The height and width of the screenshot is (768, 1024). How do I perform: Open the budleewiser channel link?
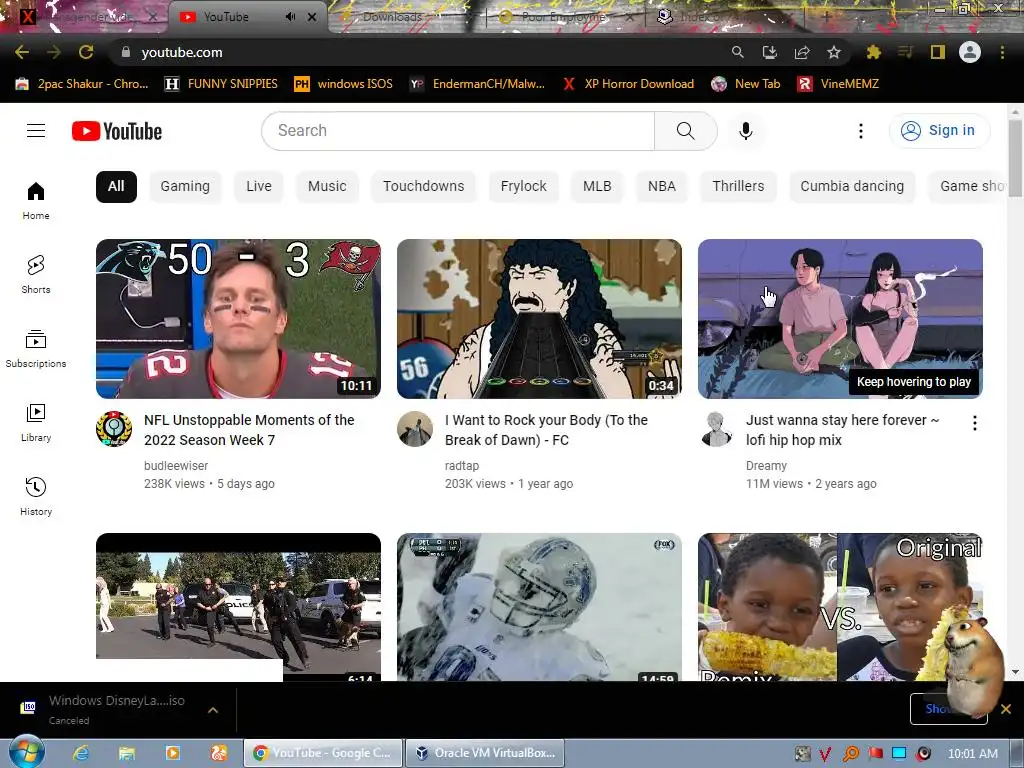tap(176, 466)
